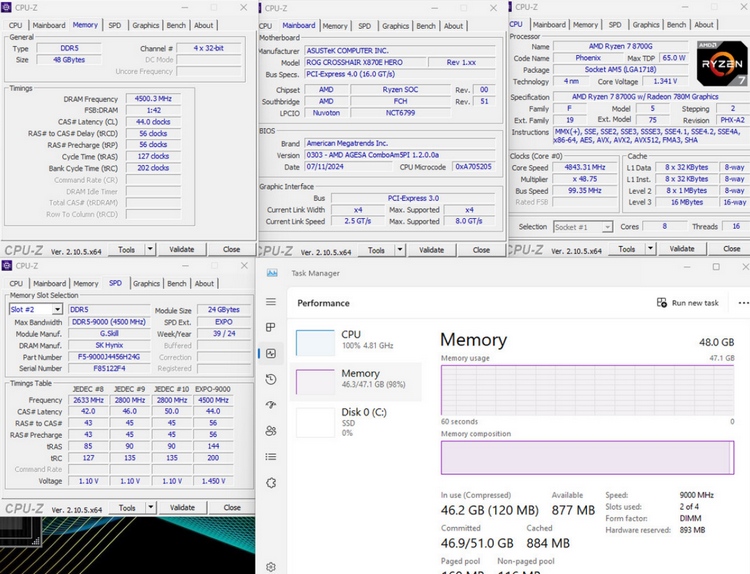Switch to Graphics tab in Memory CPU-Z window
The height and width of the screenshot is (574, 750).
pyautogui.click(x=146, y=25)
